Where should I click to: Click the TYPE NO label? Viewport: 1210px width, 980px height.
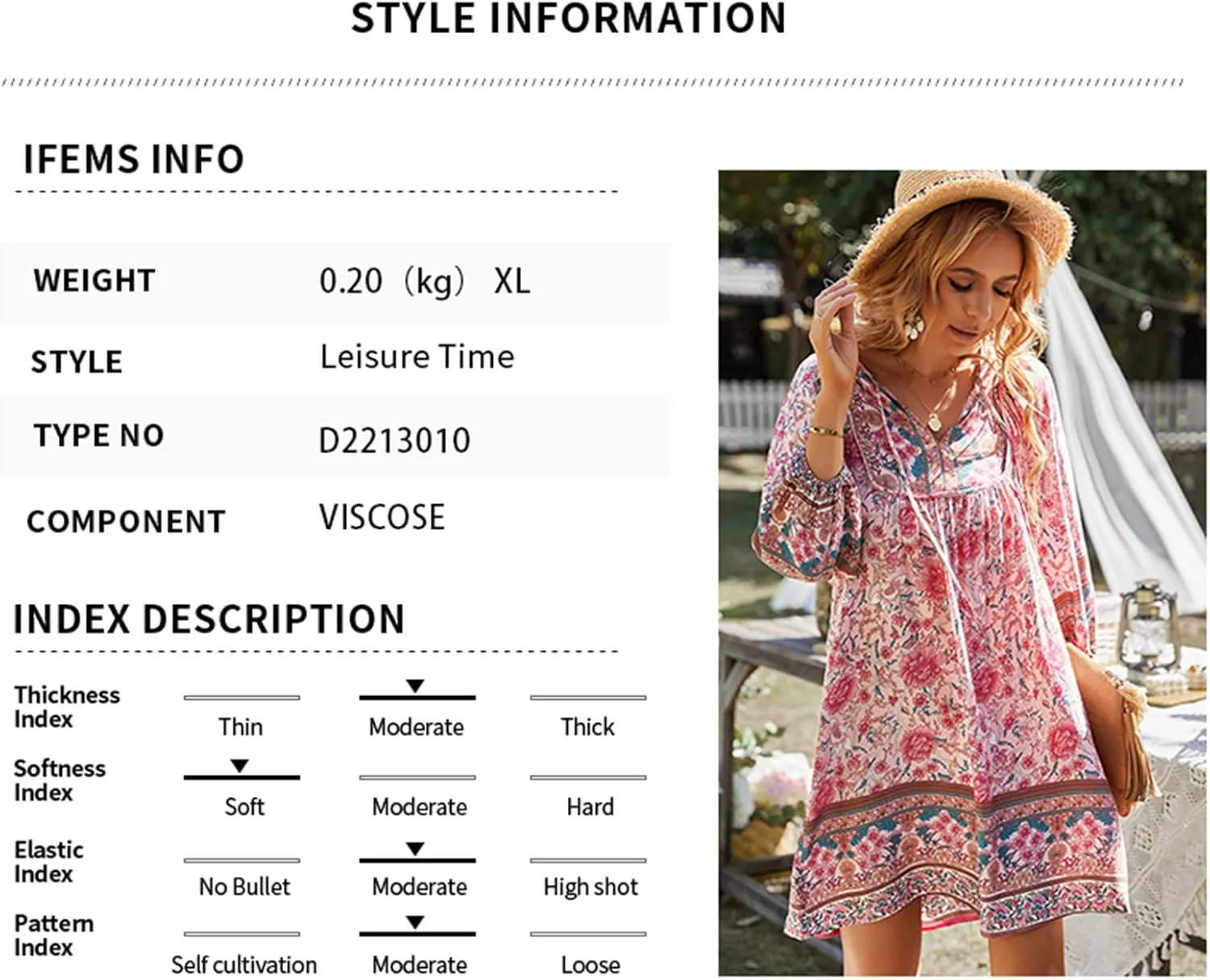click(x=98, y=436)
